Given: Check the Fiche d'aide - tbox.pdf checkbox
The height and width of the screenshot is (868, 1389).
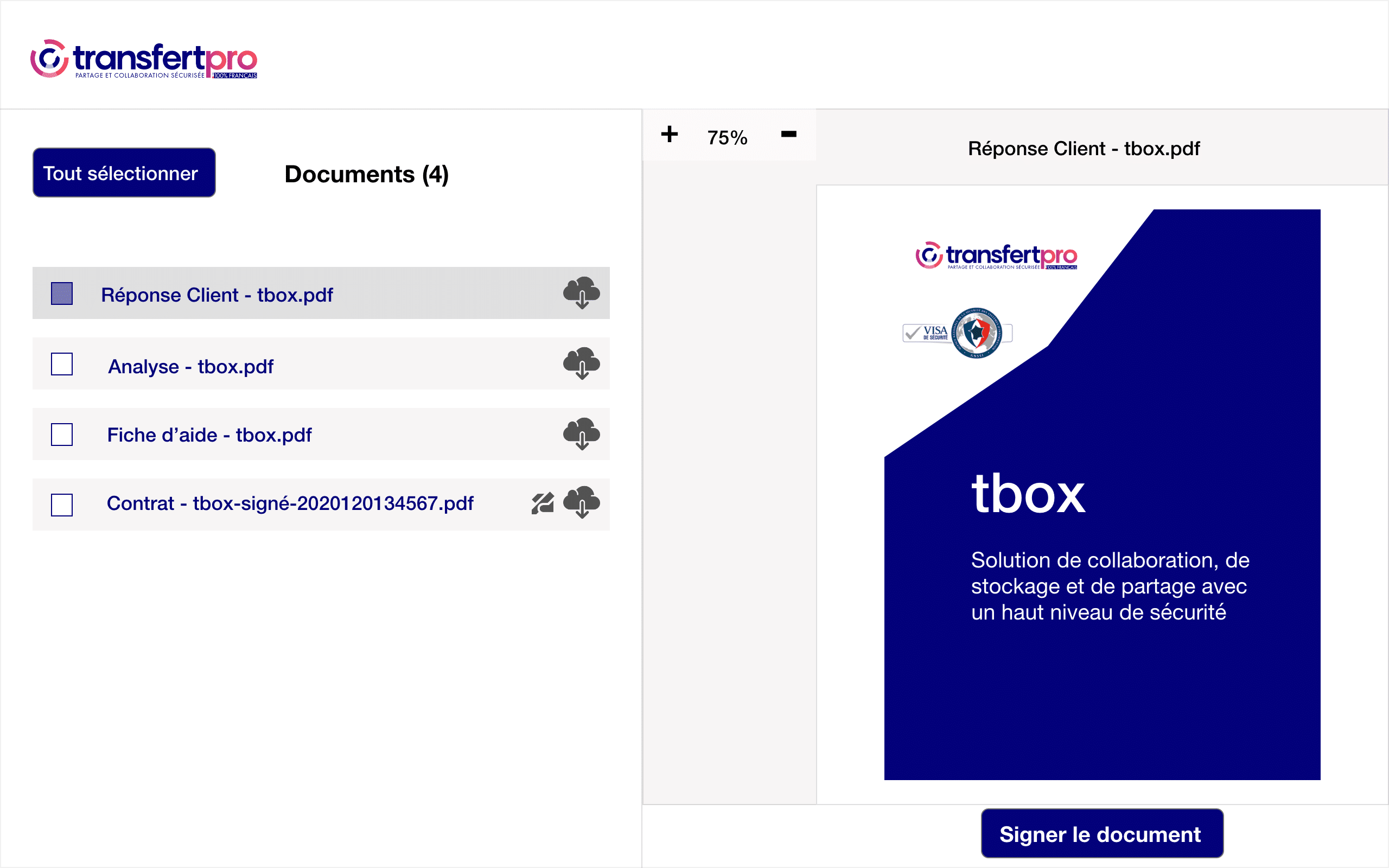Looking at the screenshot, I should pos(62,435).
